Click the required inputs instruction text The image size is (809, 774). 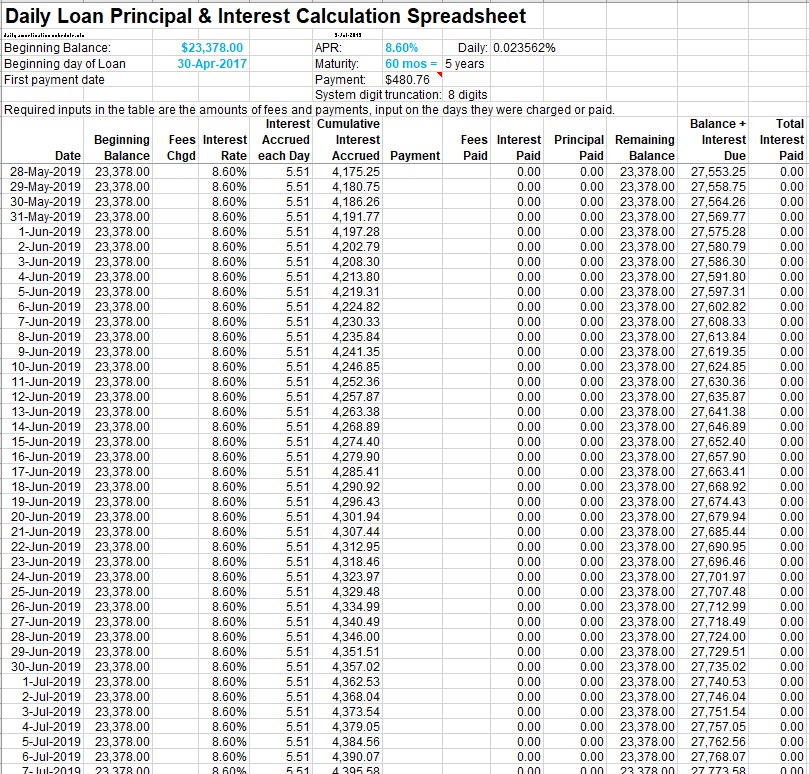click(309, 110)
